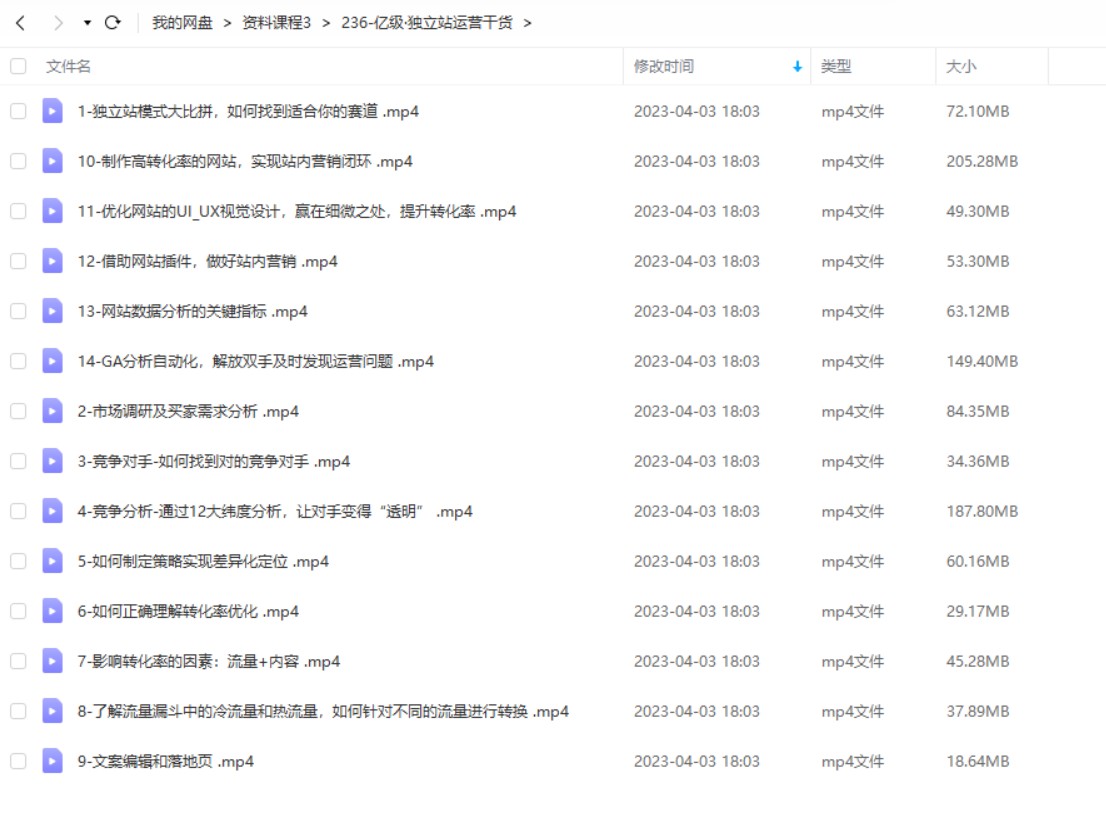The width and height of the screenshot is (1106, 833).
Task: Check the box for 4-竞争分析 file
Action: (18, 511)
